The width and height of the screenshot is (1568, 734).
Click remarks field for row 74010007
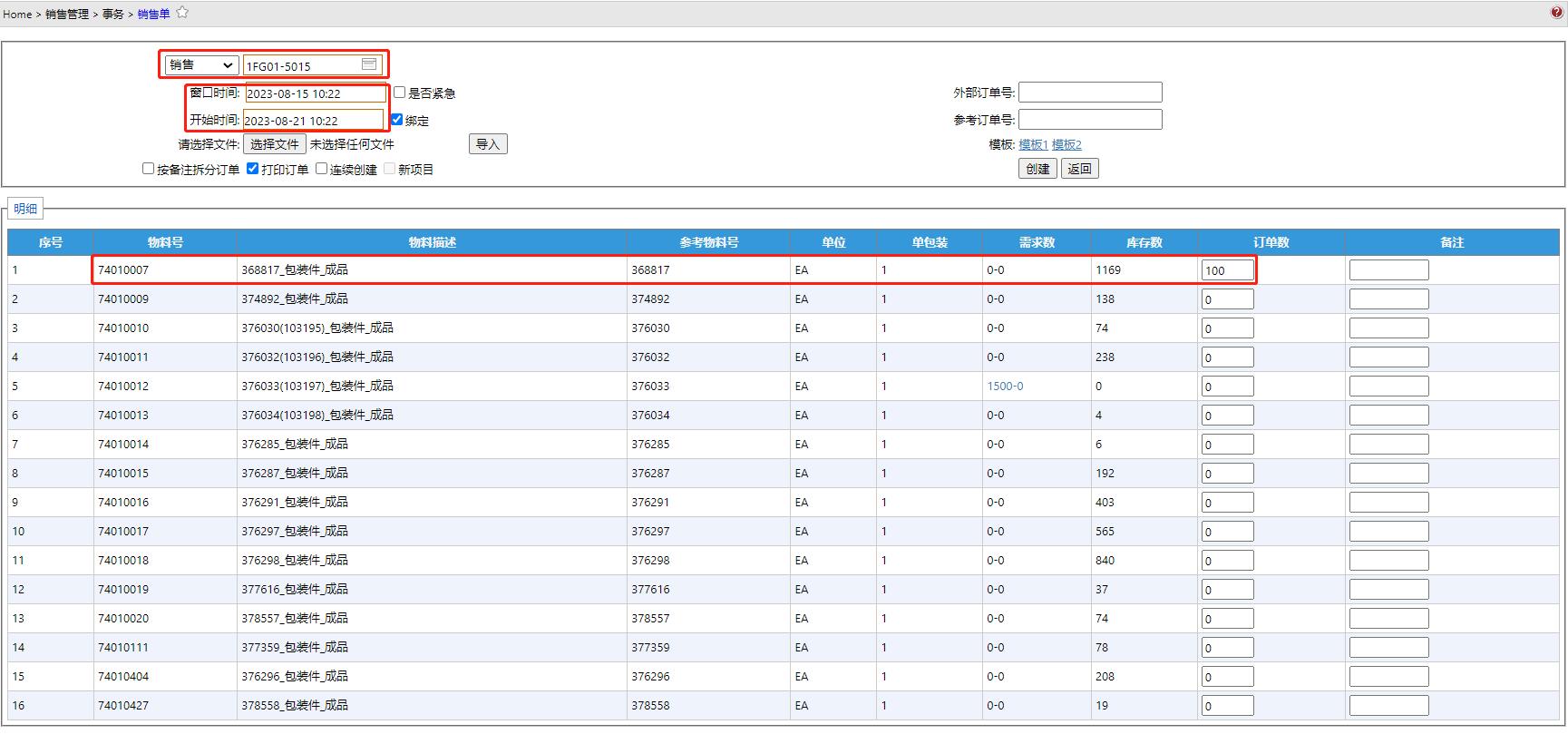(1388, 270)
